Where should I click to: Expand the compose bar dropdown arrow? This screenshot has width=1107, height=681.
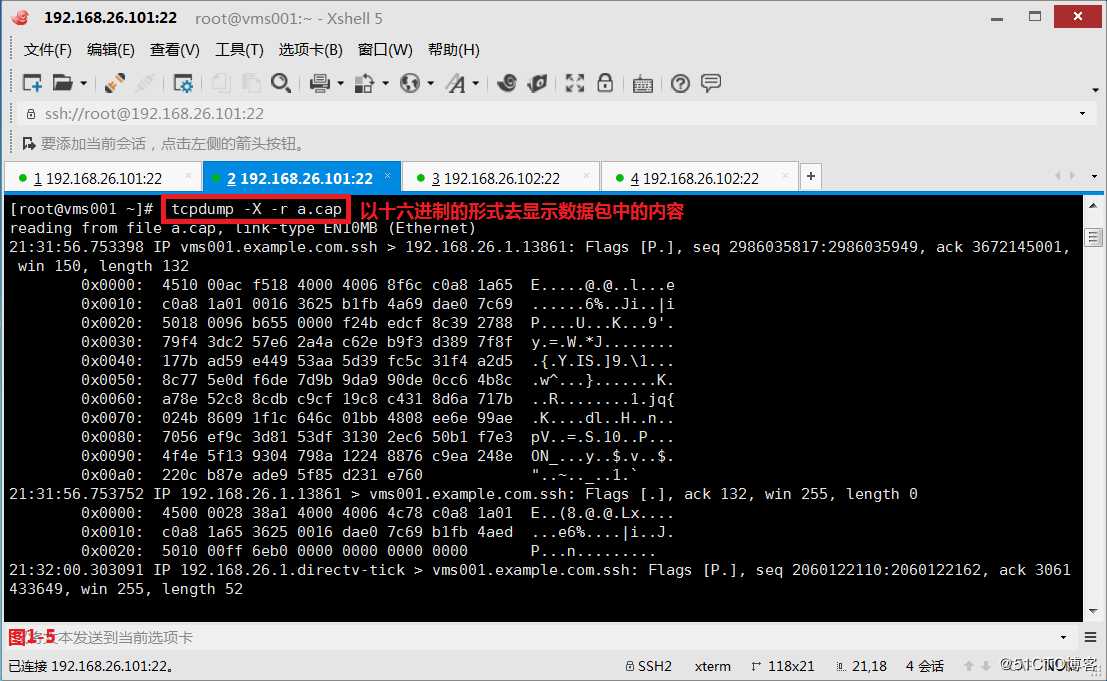[1063, 637]
